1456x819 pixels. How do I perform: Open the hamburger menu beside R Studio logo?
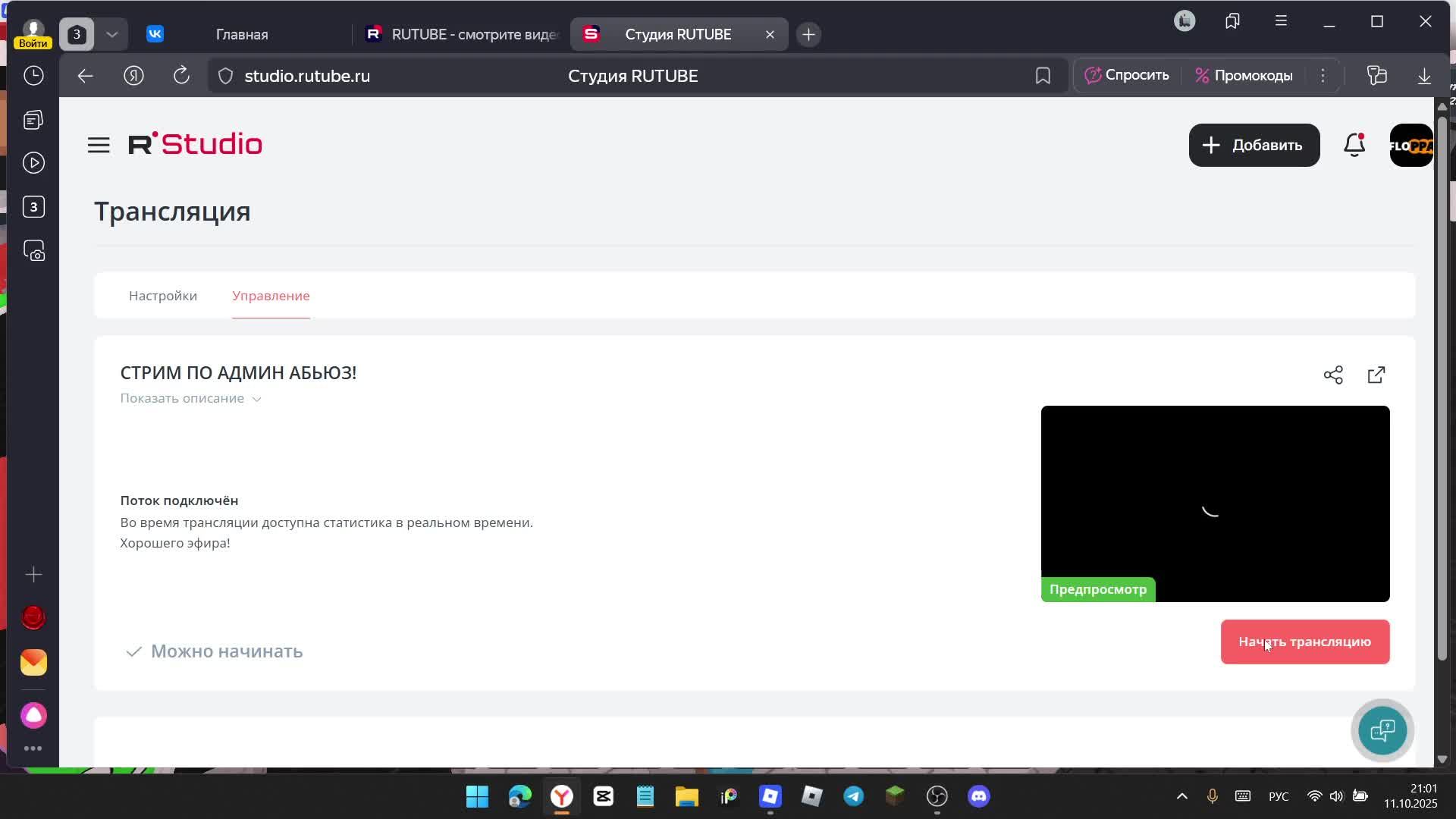99,145
